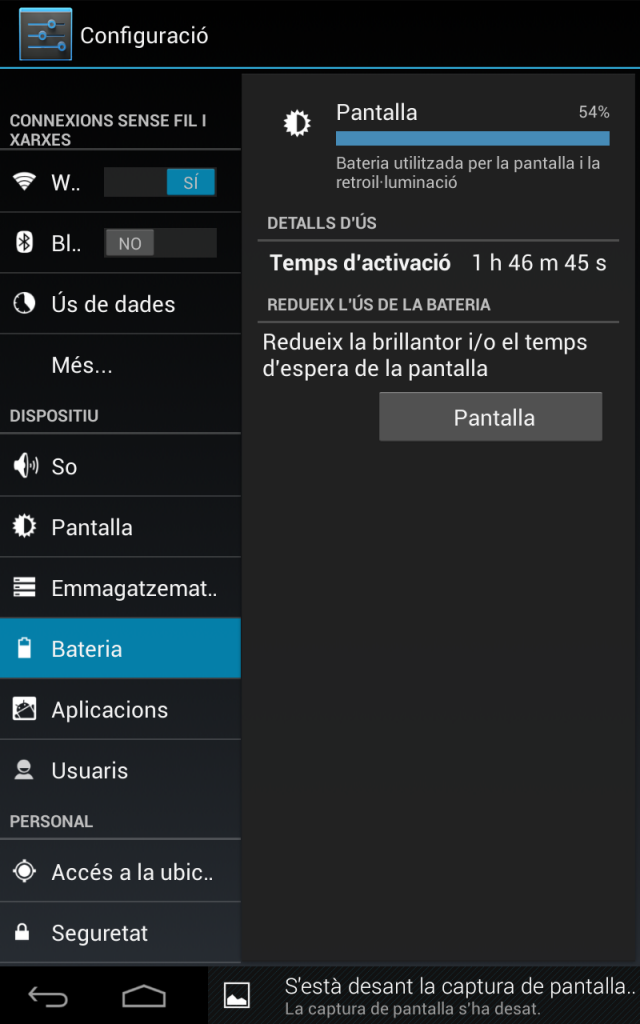
Task: Open the screenshot saved notification
Action: pos(424,995)
